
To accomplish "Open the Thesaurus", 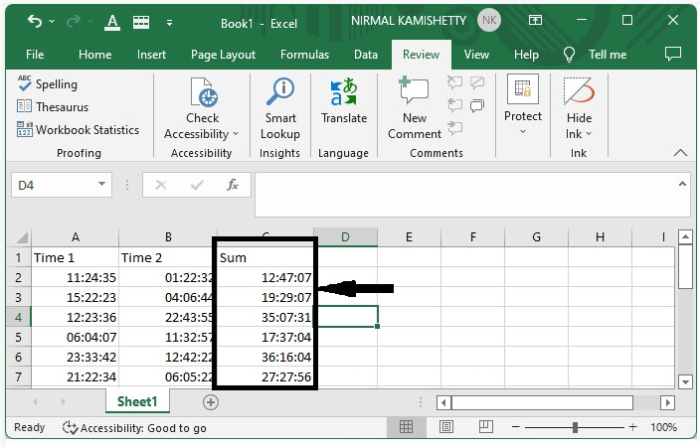I will point(53,107).
